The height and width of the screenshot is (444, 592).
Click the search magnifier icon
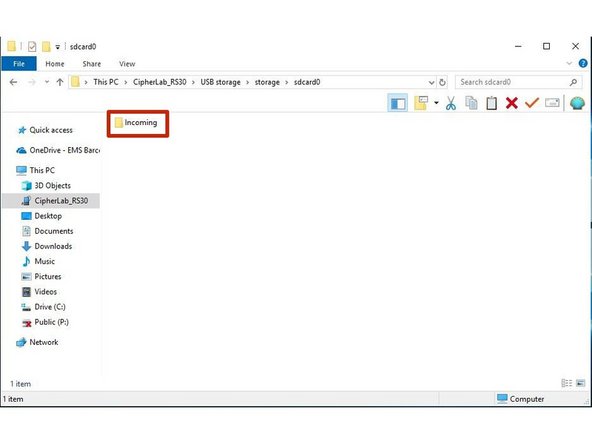(573, 82)
